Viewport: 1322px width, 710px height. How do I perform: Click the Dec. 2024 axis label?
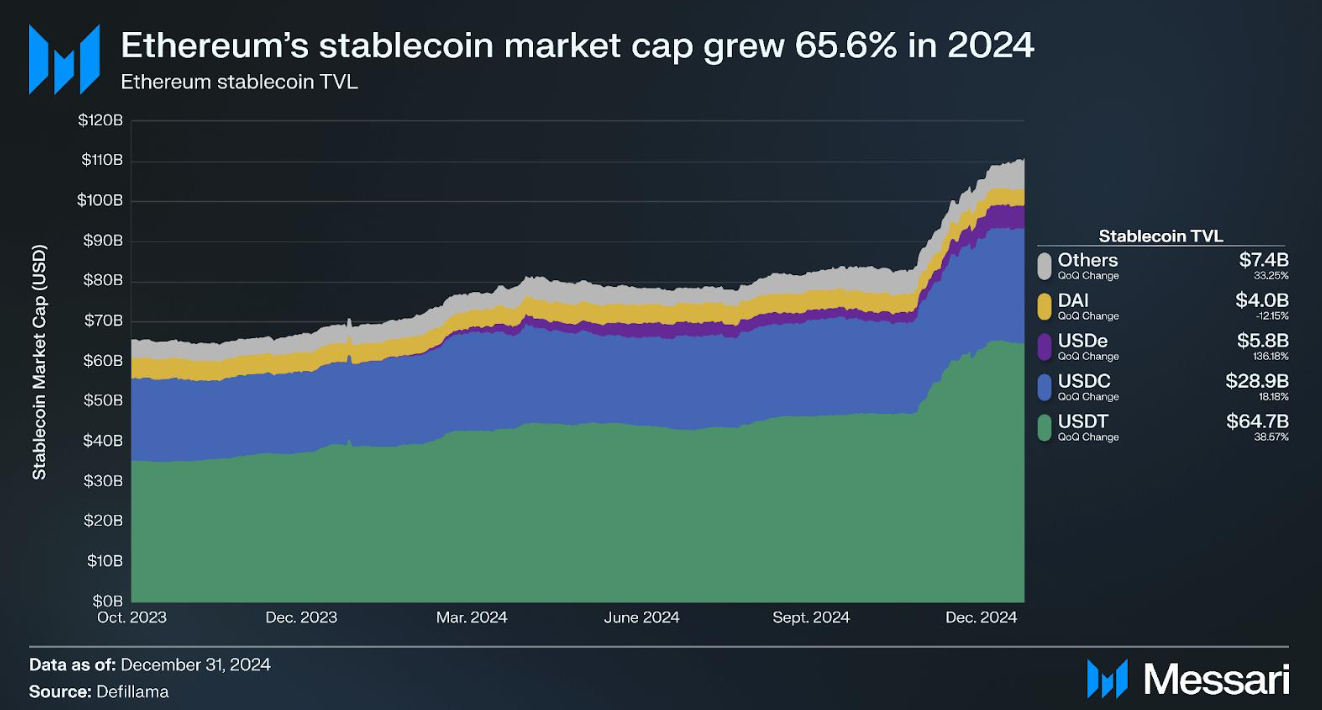coord(981,617)
